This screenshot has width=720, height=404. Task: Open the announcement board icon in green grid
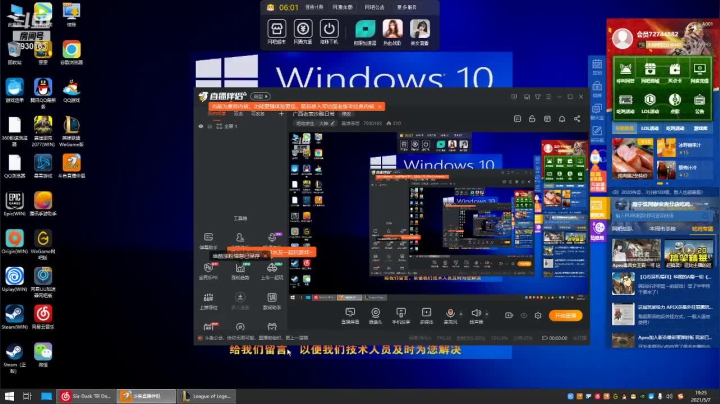click(699, 100)
